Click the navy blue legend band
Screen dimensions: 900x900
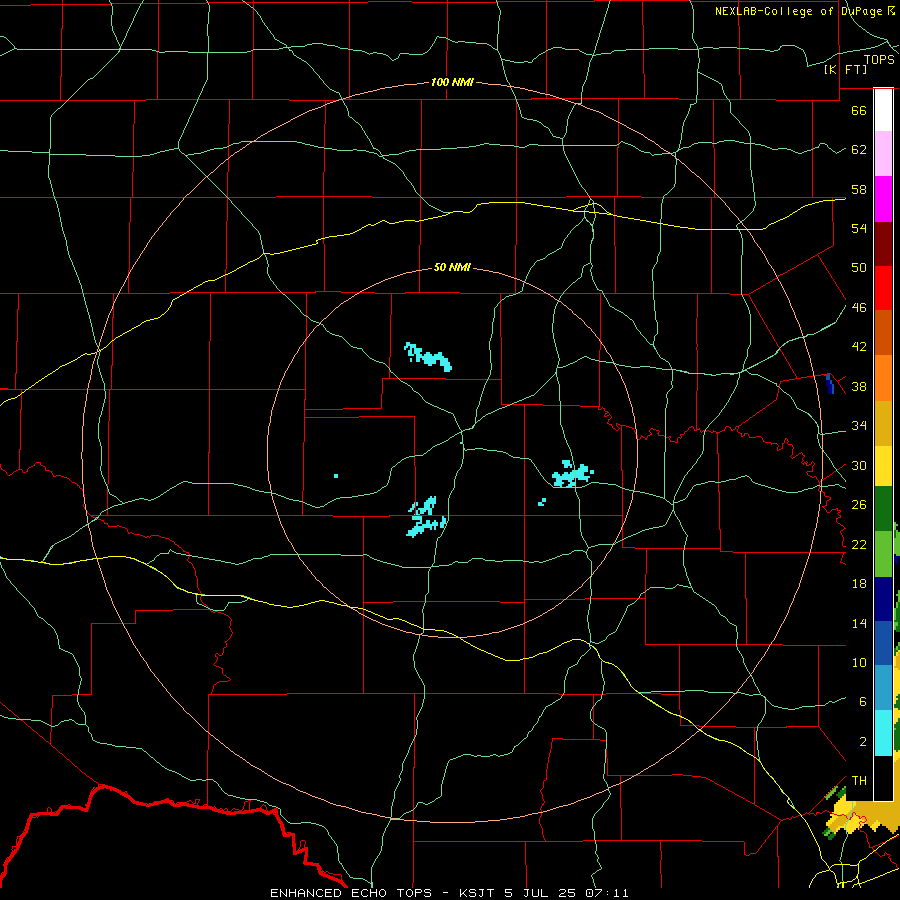coord(883,599)
